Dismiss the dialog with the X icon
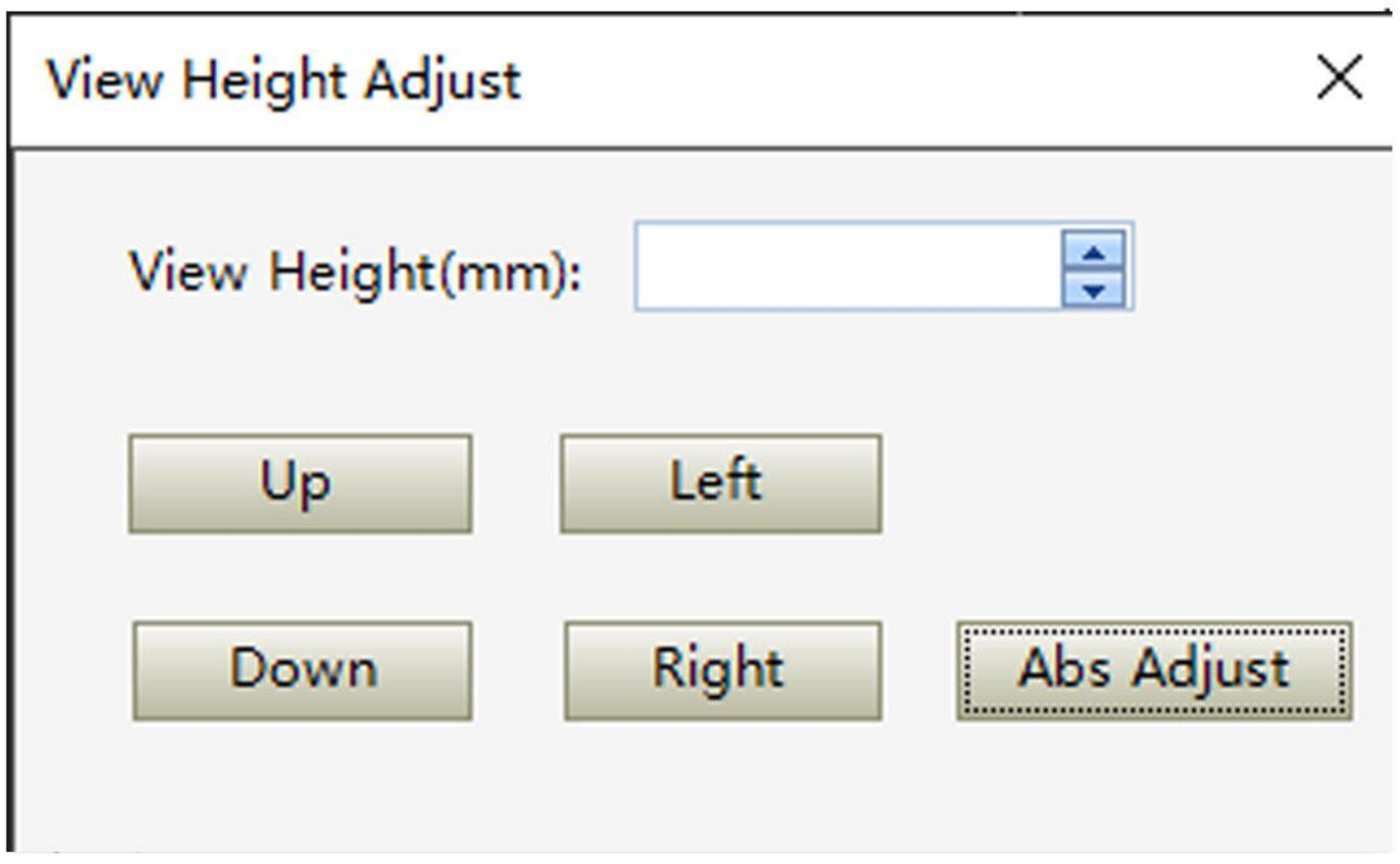Image resolution: width=1400 pixels, height=864 pixels. point(1339,77)
